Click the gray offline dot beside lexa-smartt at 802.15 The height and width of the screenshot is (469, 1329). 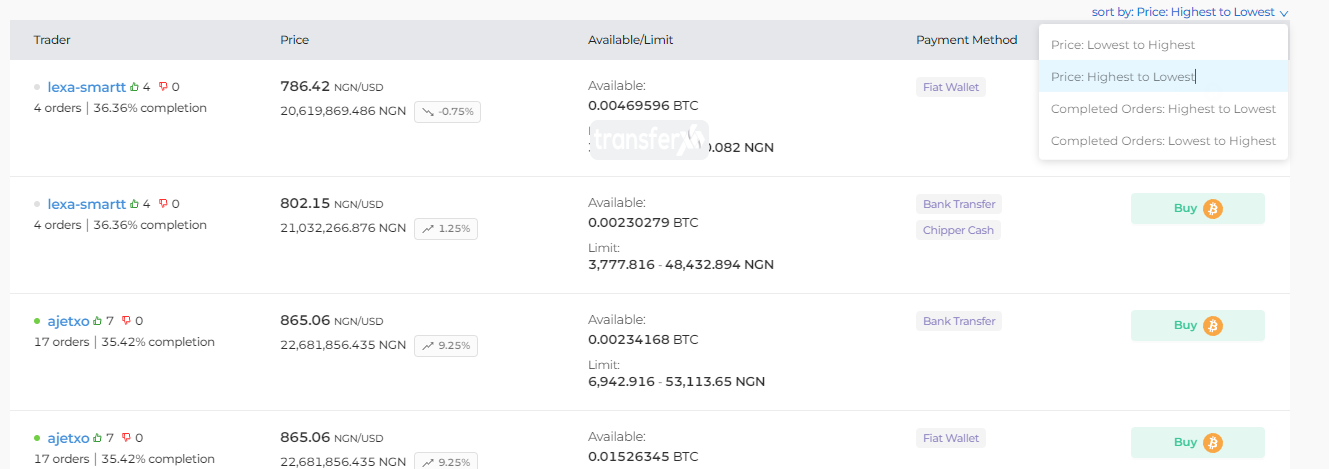[x=37, y=204]
